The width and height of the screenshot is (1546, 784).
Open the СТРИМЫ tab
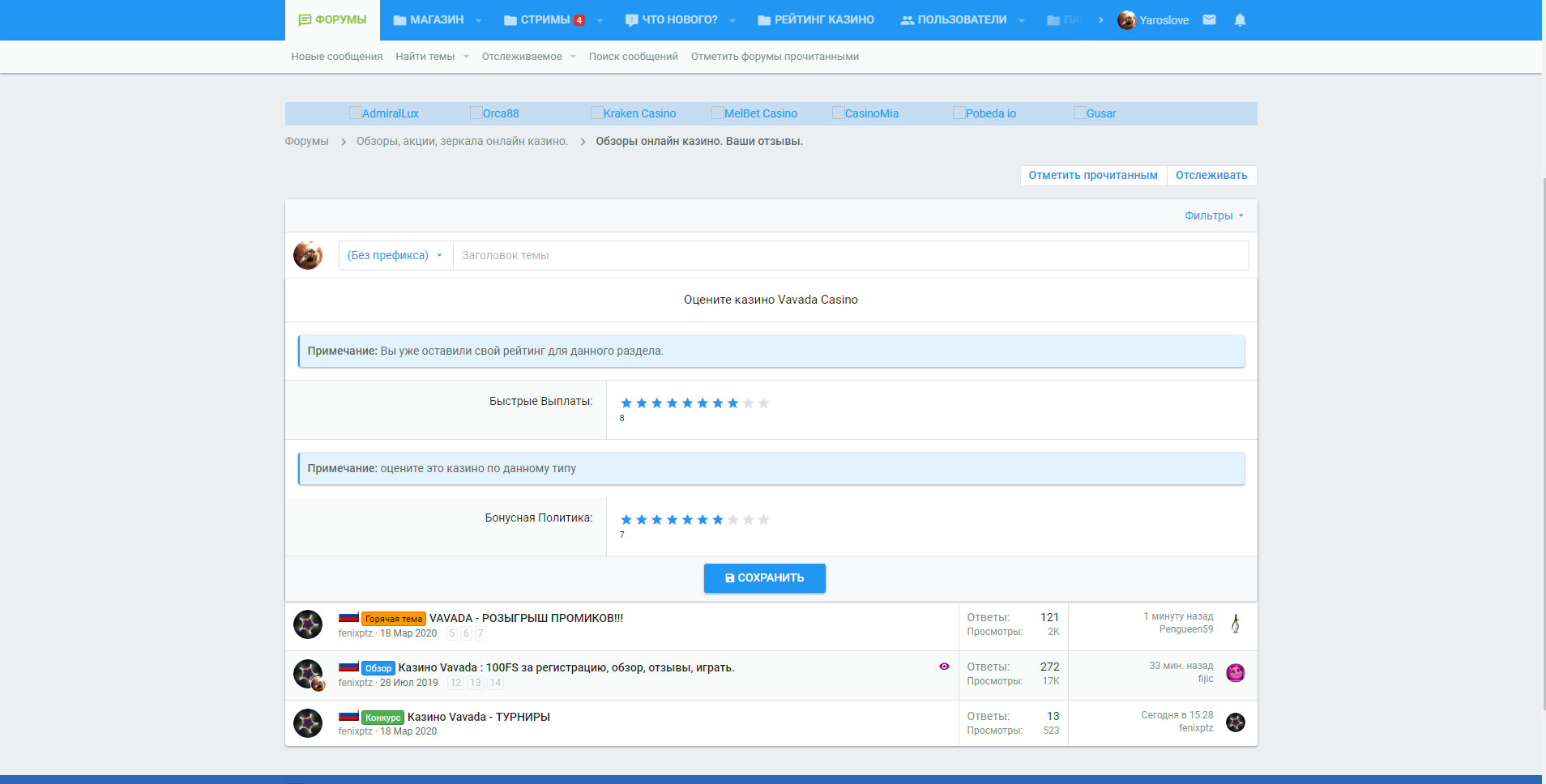(545, 19)
